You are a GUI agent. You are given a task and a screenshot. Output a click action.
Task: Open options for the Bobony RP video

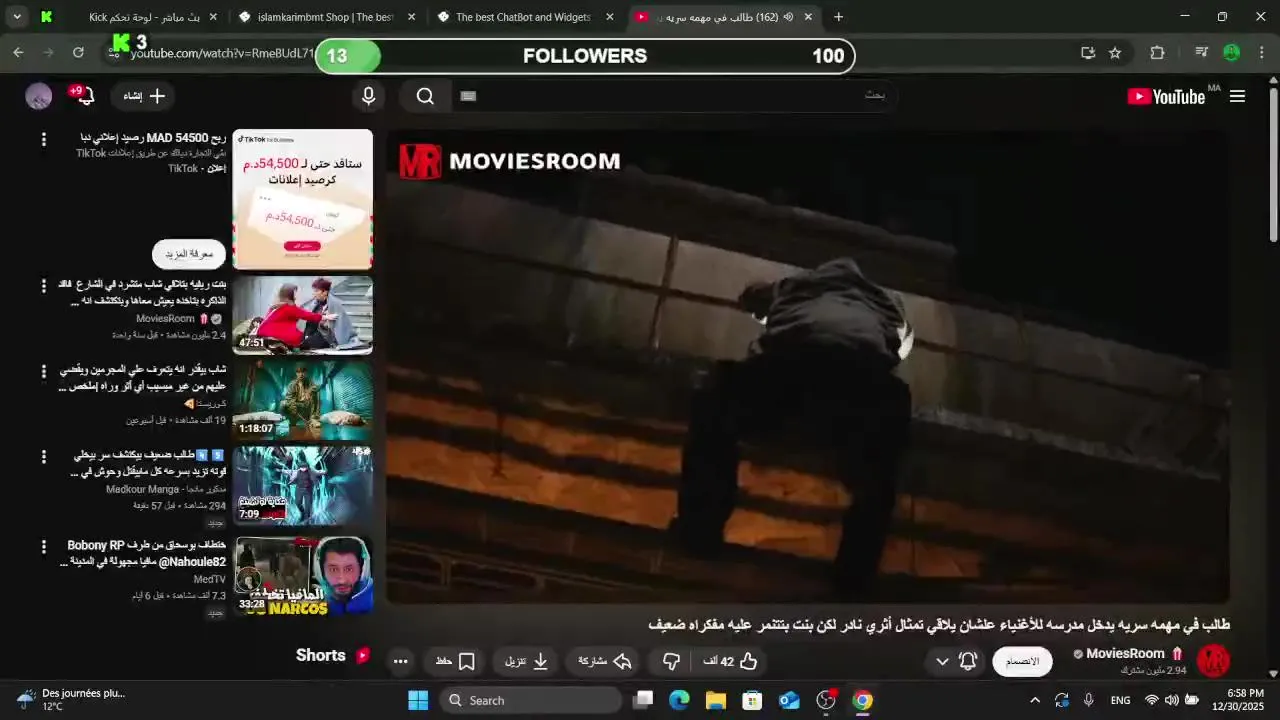point(43,547)
